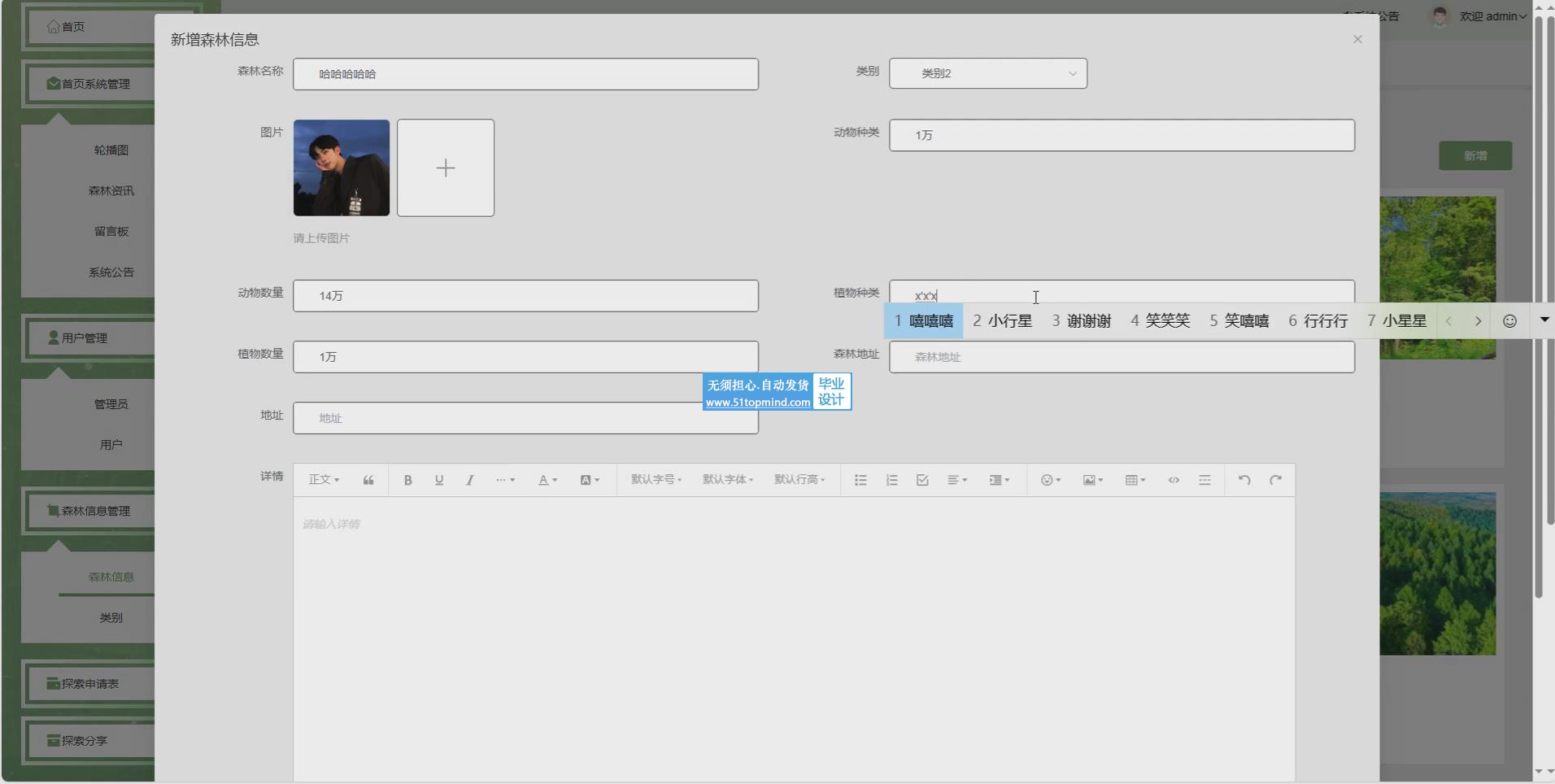Insert a numbered list
The image size is (1555, 784).
tap(891, 480)
